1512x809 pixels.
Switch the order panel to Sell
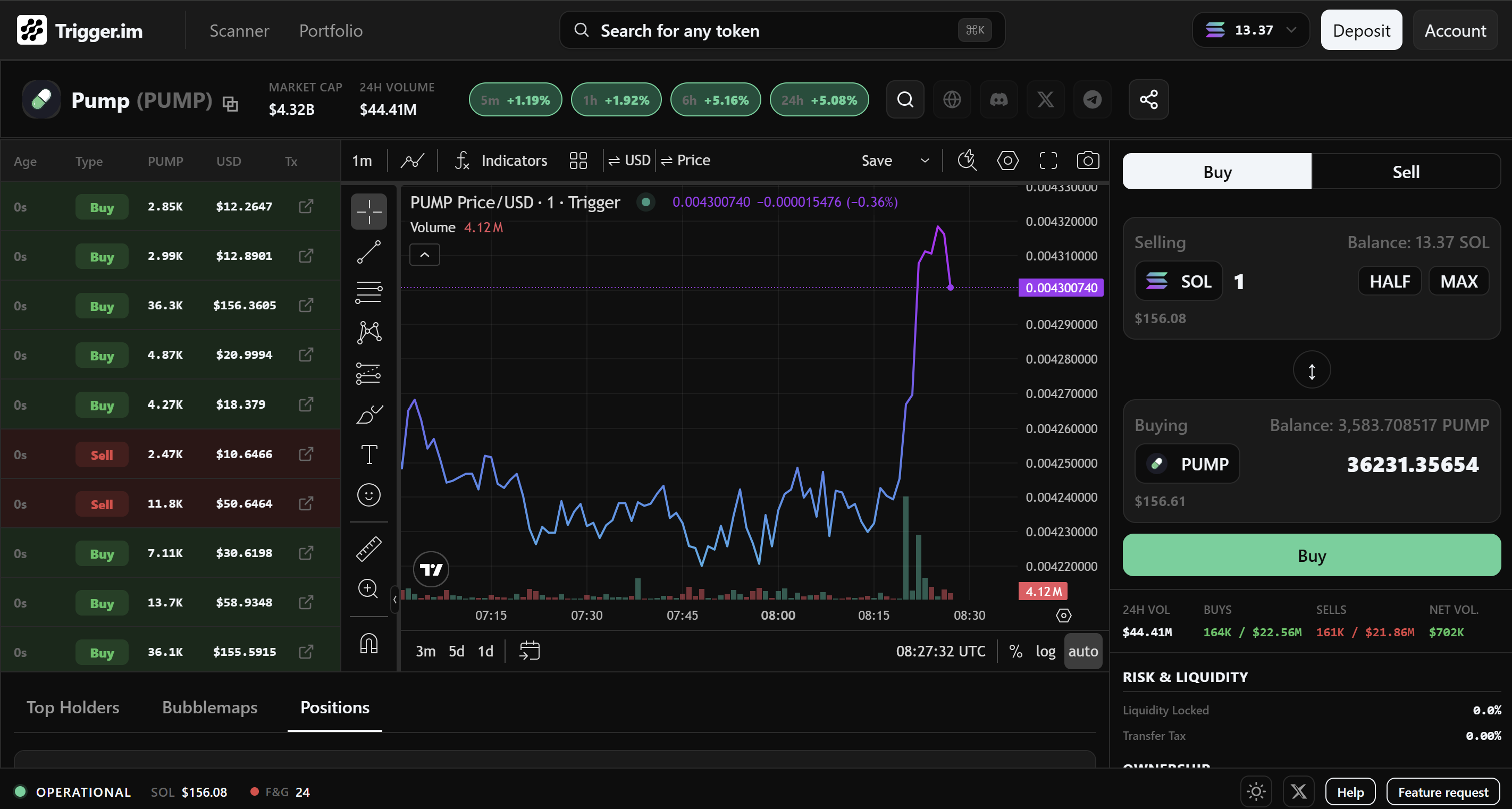click(x=1406, y=171)
